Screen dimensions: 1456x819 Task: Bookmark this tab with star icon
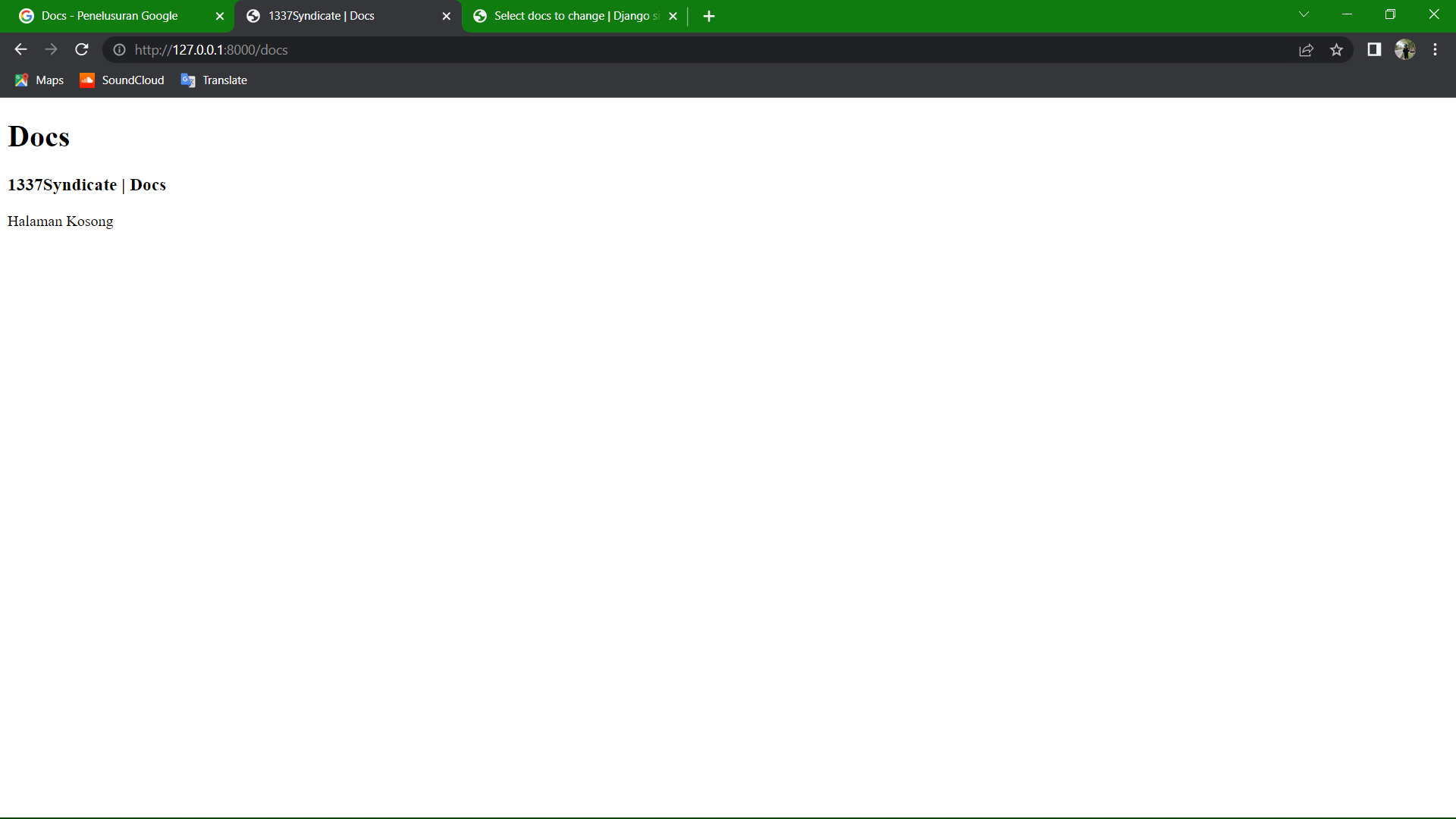point(1336,49)
